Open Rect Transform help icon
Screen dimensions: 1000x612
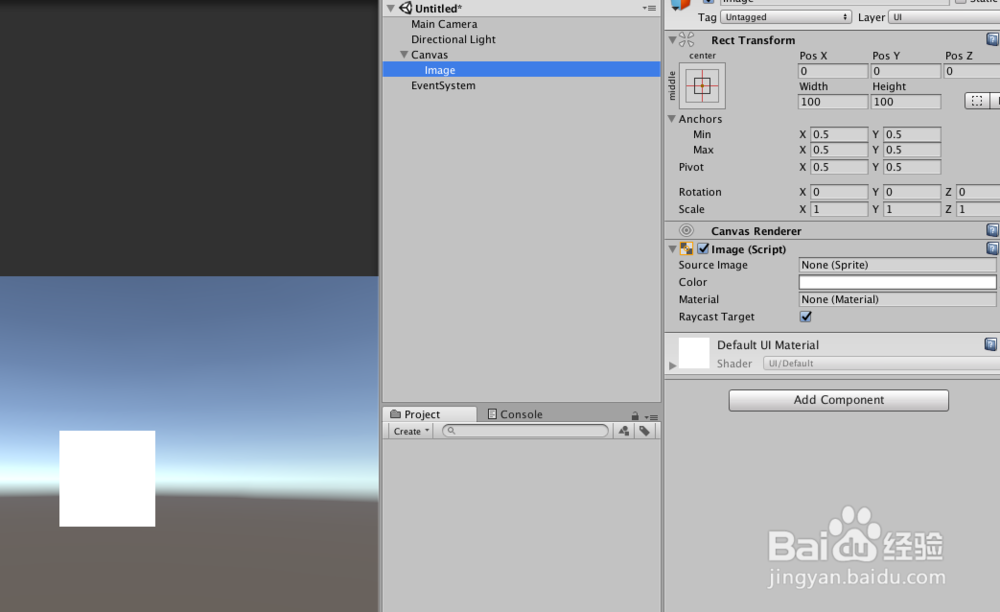coord(992,40)
